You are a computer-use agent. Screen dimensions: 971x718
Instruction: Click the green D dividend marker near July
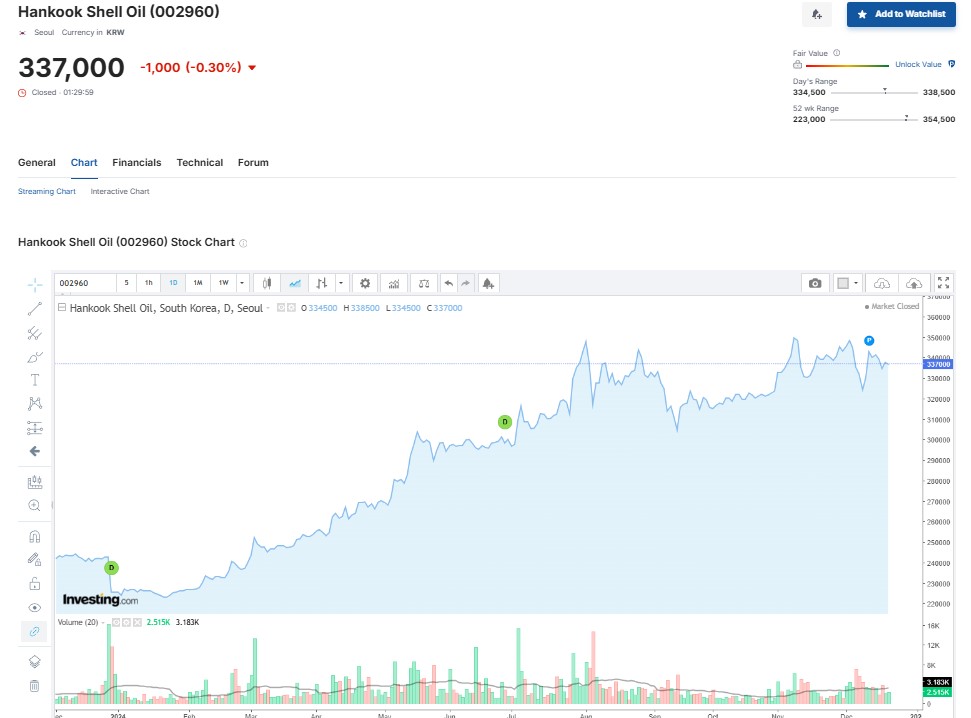click(505, 422)
